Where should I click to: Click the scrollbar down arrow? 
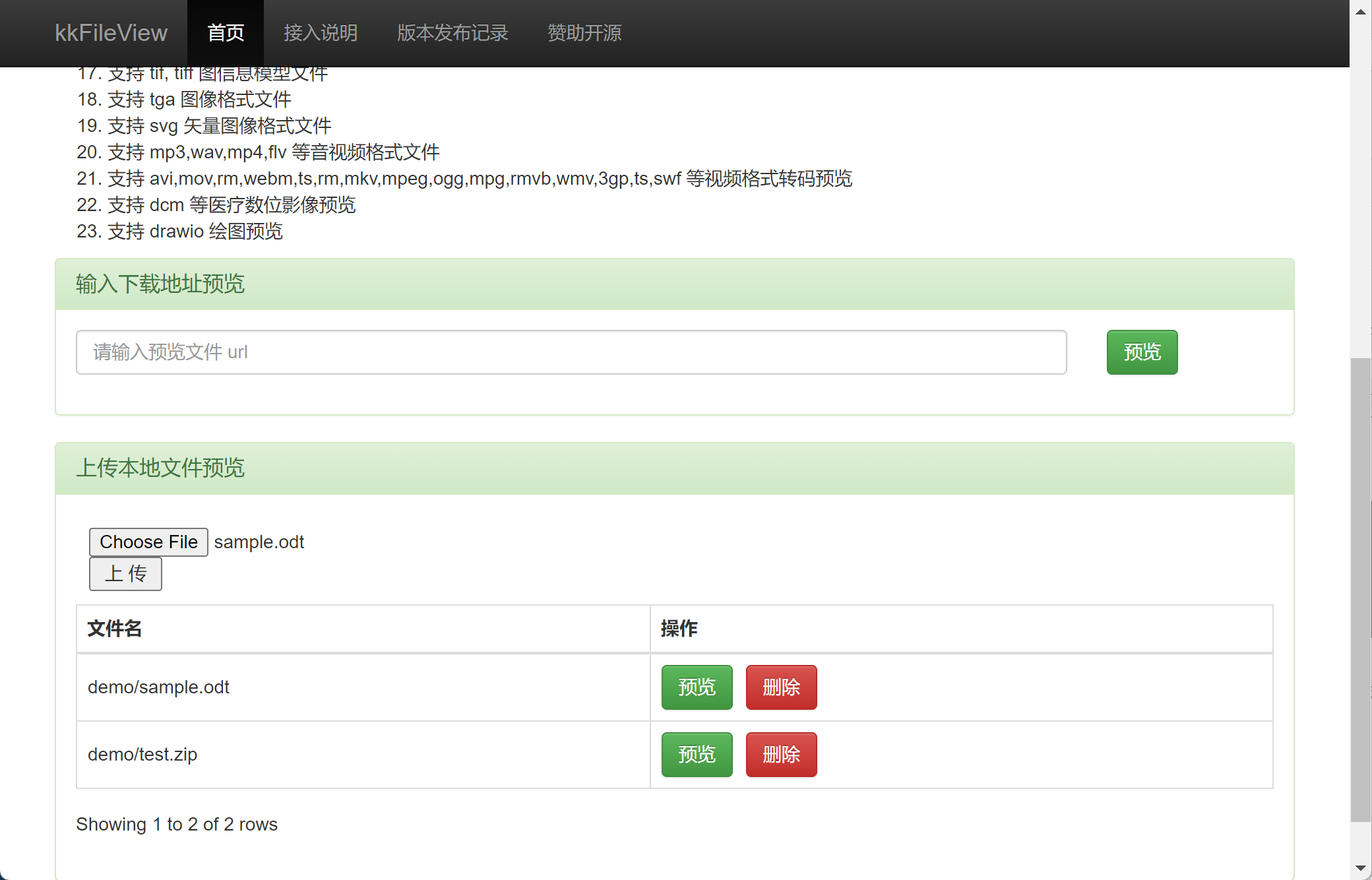pos(1360,868)
